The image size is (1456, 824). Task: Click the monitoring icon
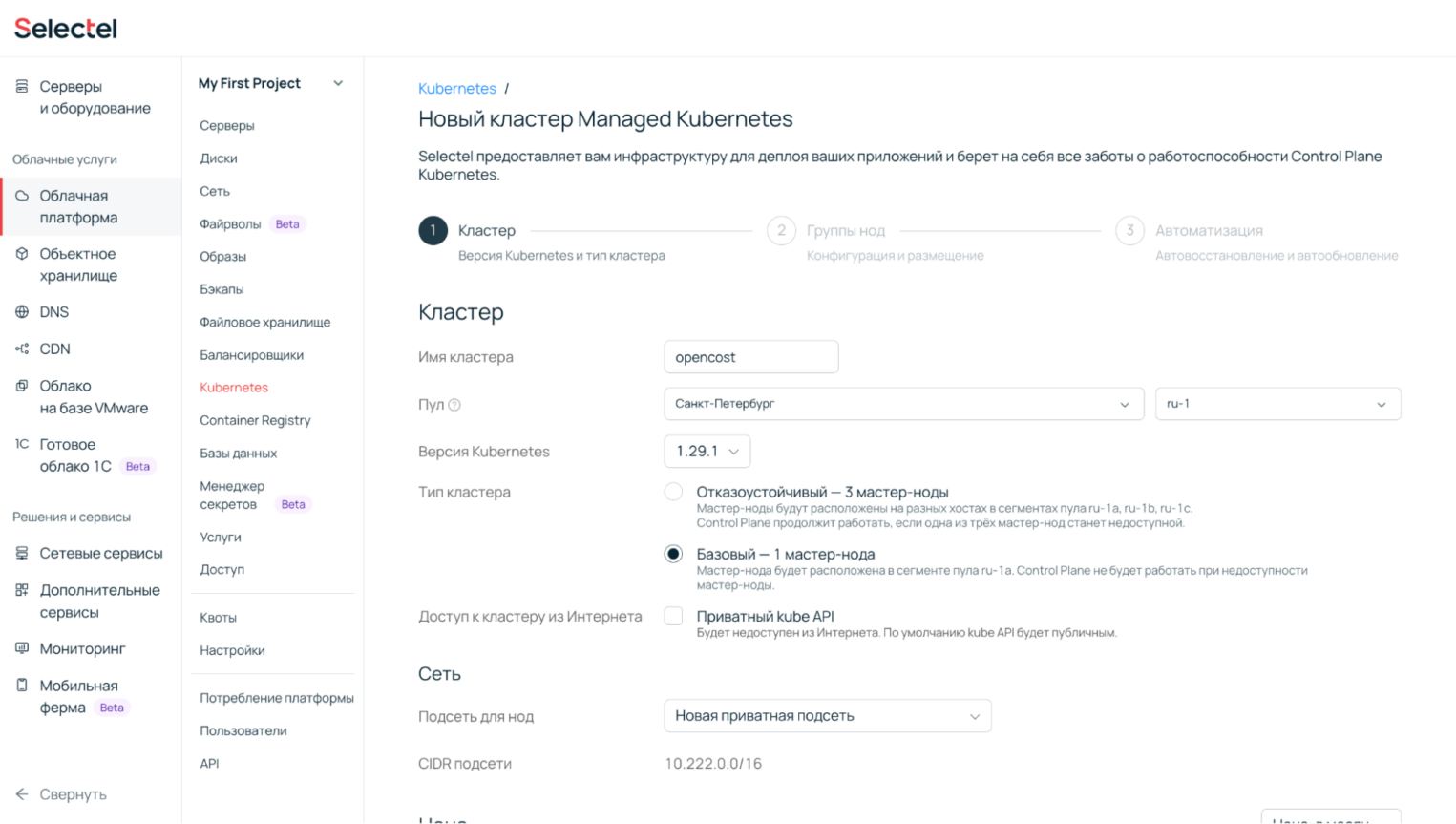(x=22, y=648)
